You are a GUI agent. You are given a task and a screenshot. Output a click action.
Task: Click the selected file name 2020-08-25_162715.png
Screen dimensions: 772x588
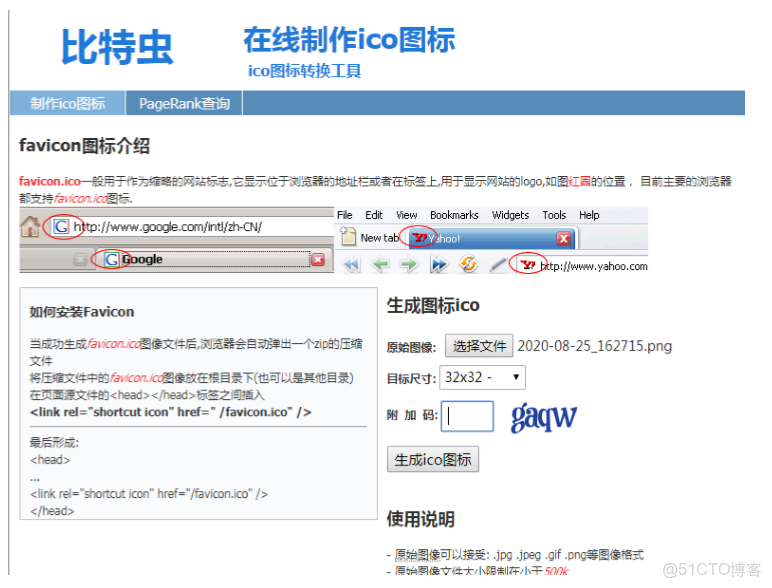[x=594, y=346]
